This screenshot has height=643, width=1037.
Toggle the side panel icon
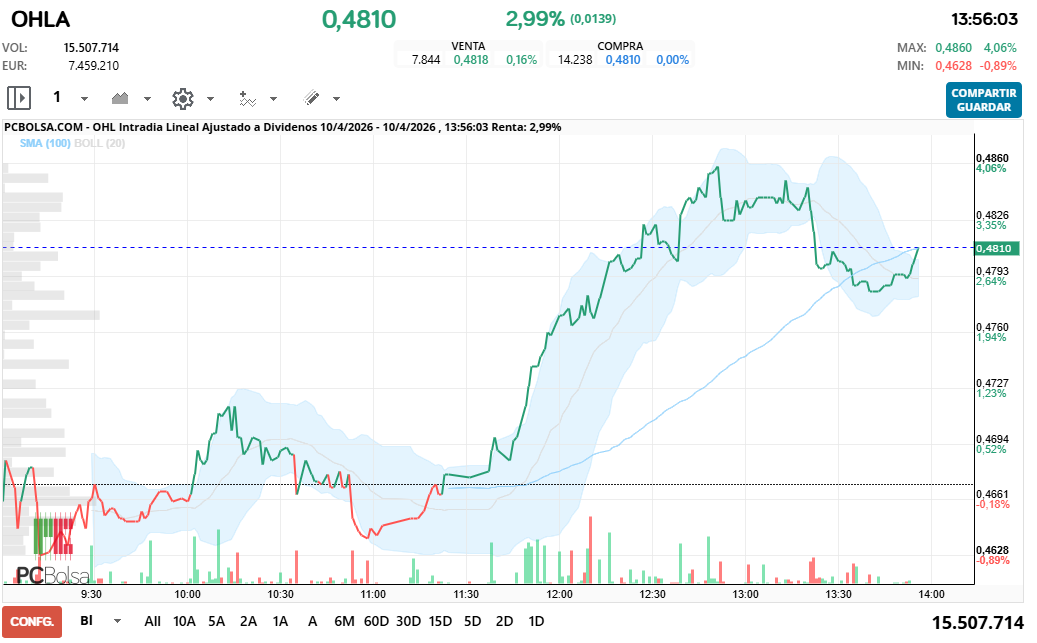[19, 98]
